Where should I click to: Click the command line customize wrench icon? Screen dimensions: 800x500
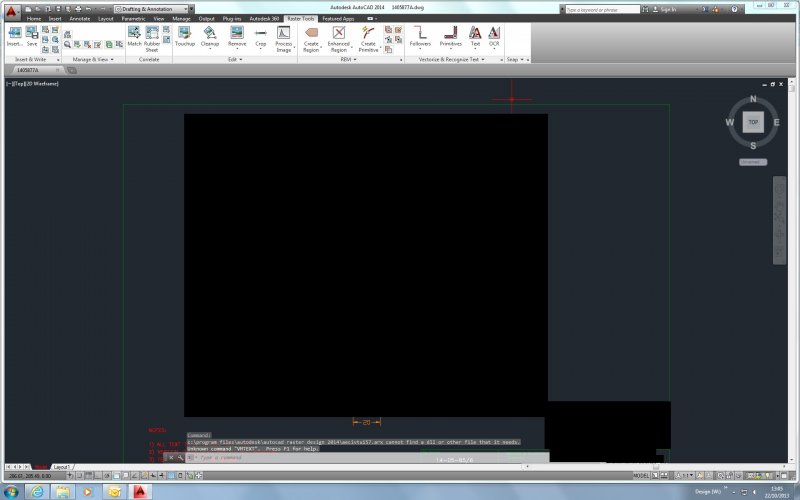181,458
